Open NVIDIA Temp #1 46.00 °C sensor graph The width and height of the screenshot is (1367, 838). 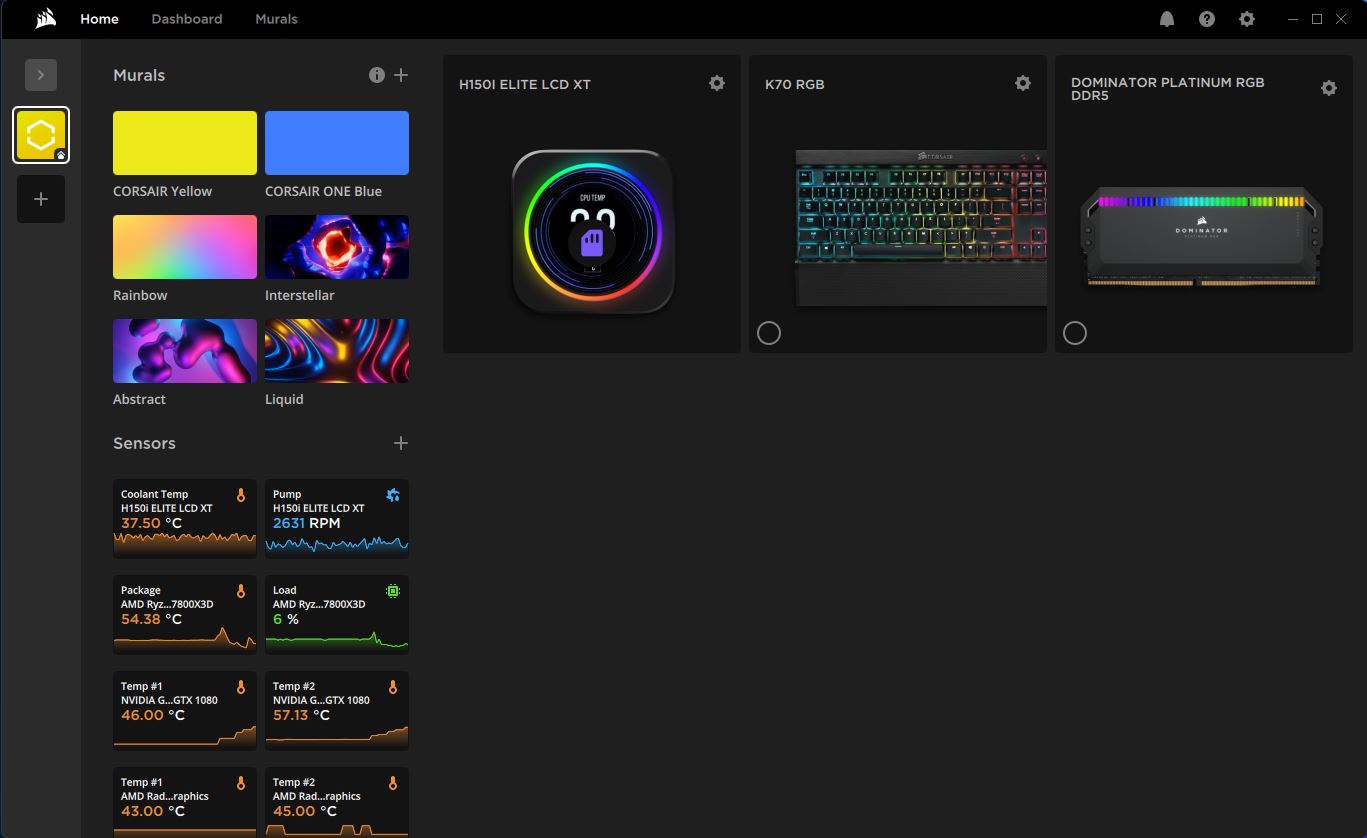point(185,736)
